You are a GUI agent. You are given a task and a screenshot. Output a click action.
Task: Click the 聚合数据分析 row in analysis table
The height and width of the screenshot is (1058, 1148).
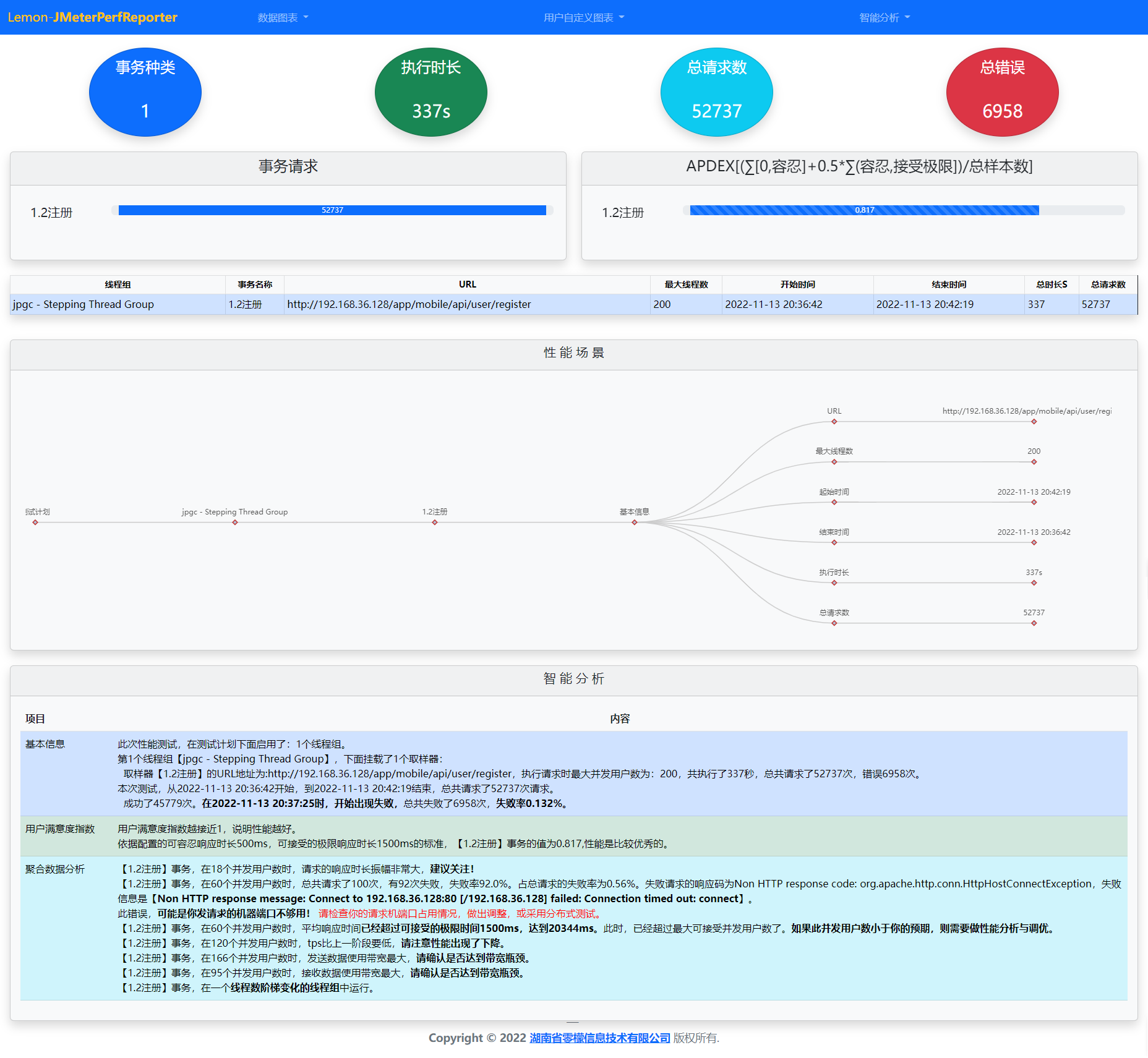(574, 928)
